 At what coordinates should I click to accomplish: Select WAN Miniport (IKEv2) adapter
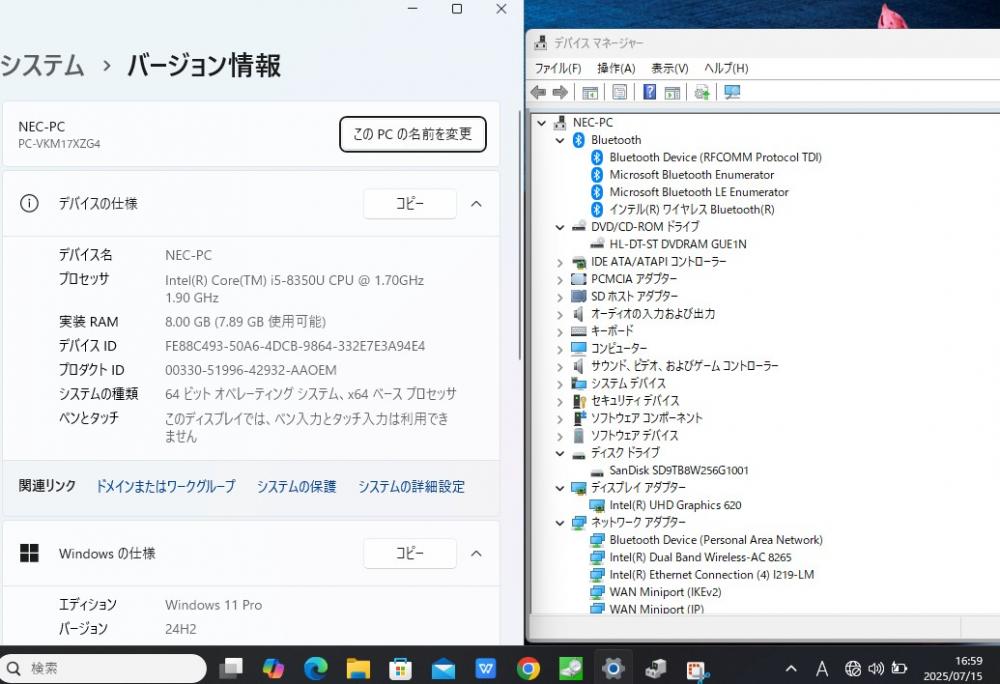(x=665, y=592)
